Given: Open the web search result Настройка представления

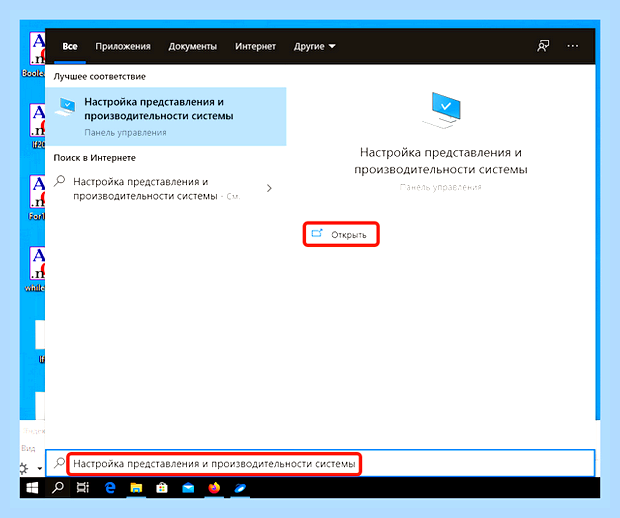Looking at the screenshot, I should coord(166,189).
